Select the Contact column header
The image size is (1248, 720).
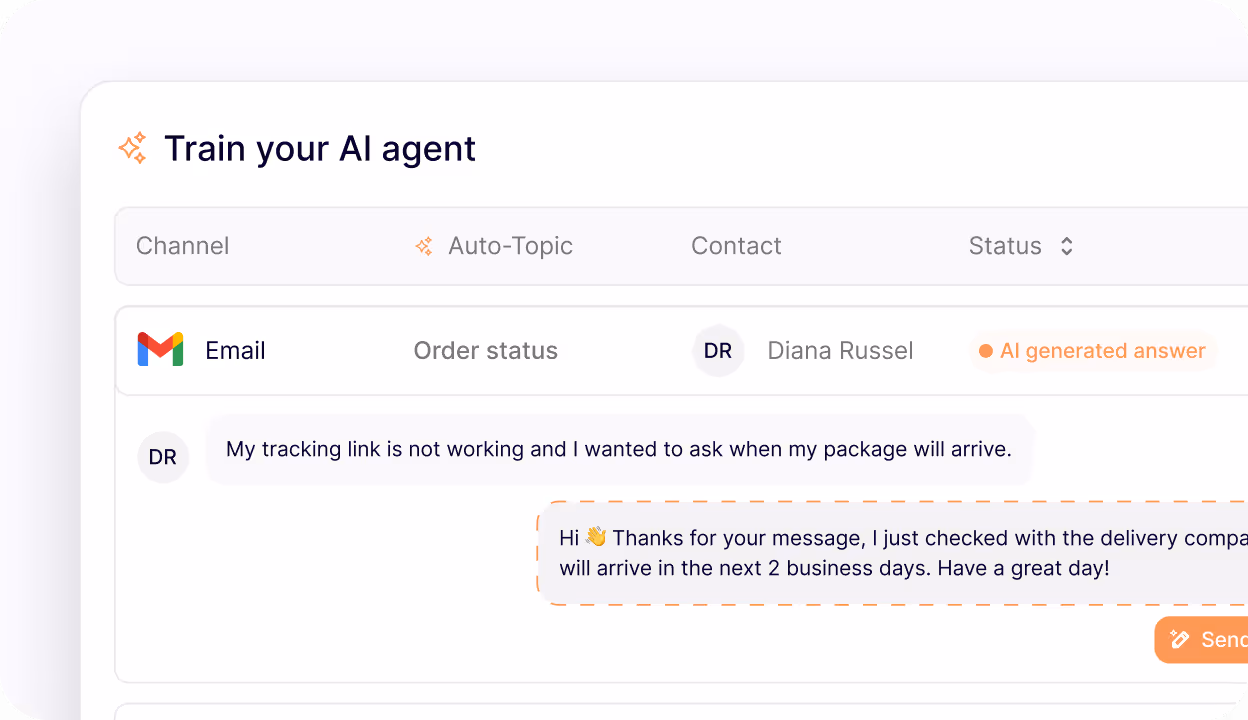tap(736, 245)
